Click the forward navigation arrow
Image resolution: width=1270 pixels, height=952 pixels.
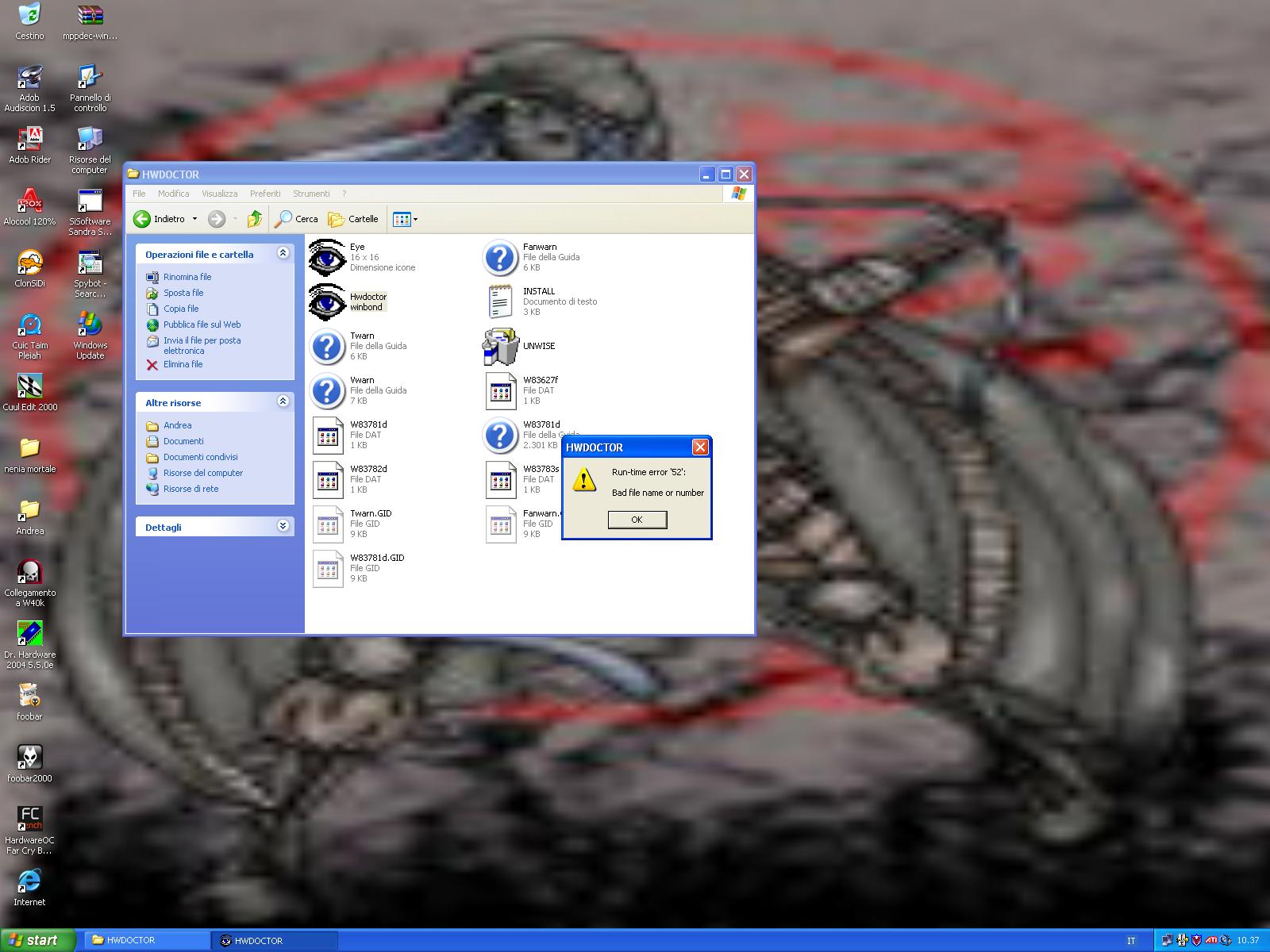point(217,219)
